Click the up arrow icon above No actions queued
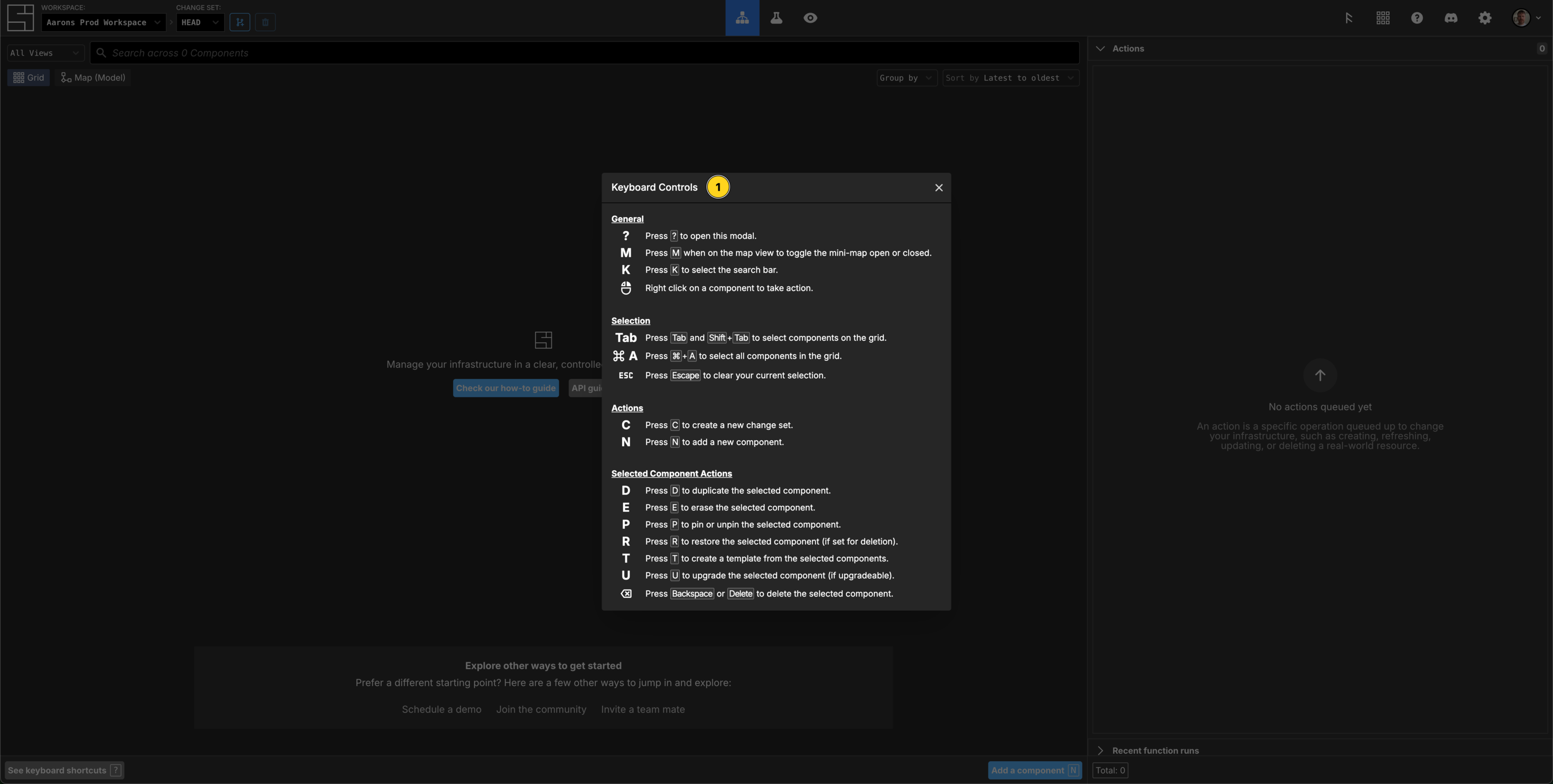 click(1320, 376)
